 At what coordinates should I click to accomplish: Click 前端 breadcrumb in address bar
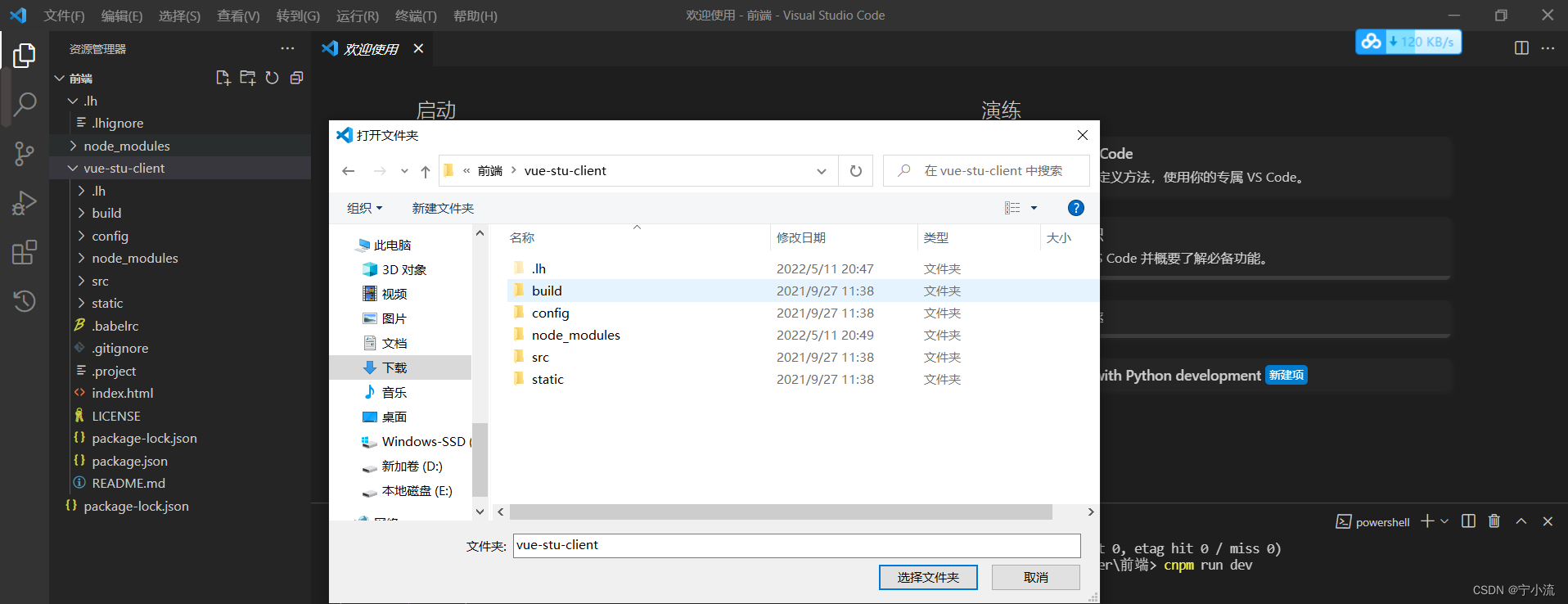(490, 171)
